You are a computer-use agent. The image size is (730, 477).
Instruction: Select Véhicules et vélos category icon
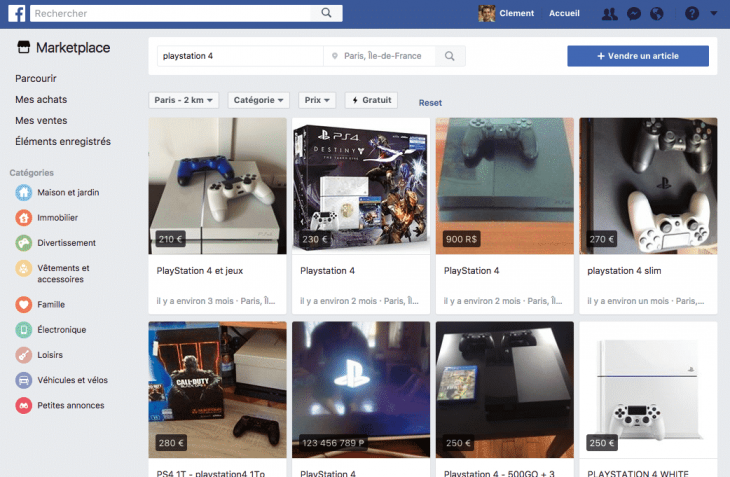[24, 380]
